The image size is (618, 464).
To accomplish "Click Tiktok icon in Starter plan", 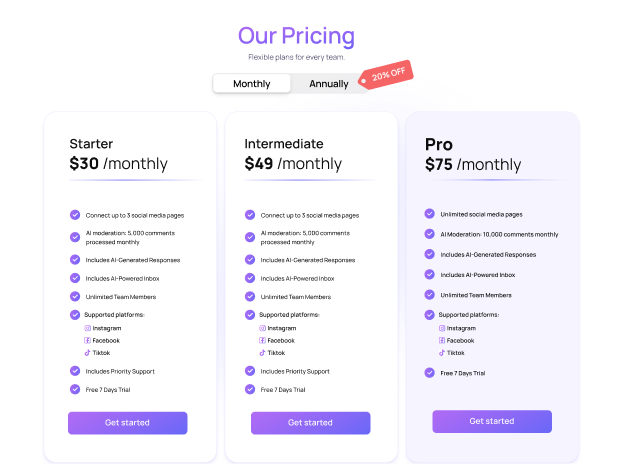I will point(87,353).
